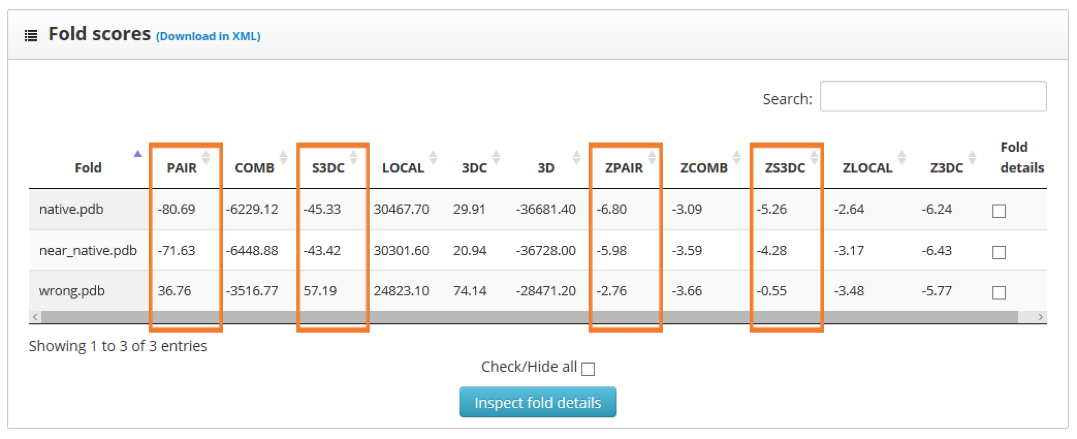Viewport: 1077px width, 439px height.
Task: Click S3DC value -45.33
Action: click(x=323, y=210)
